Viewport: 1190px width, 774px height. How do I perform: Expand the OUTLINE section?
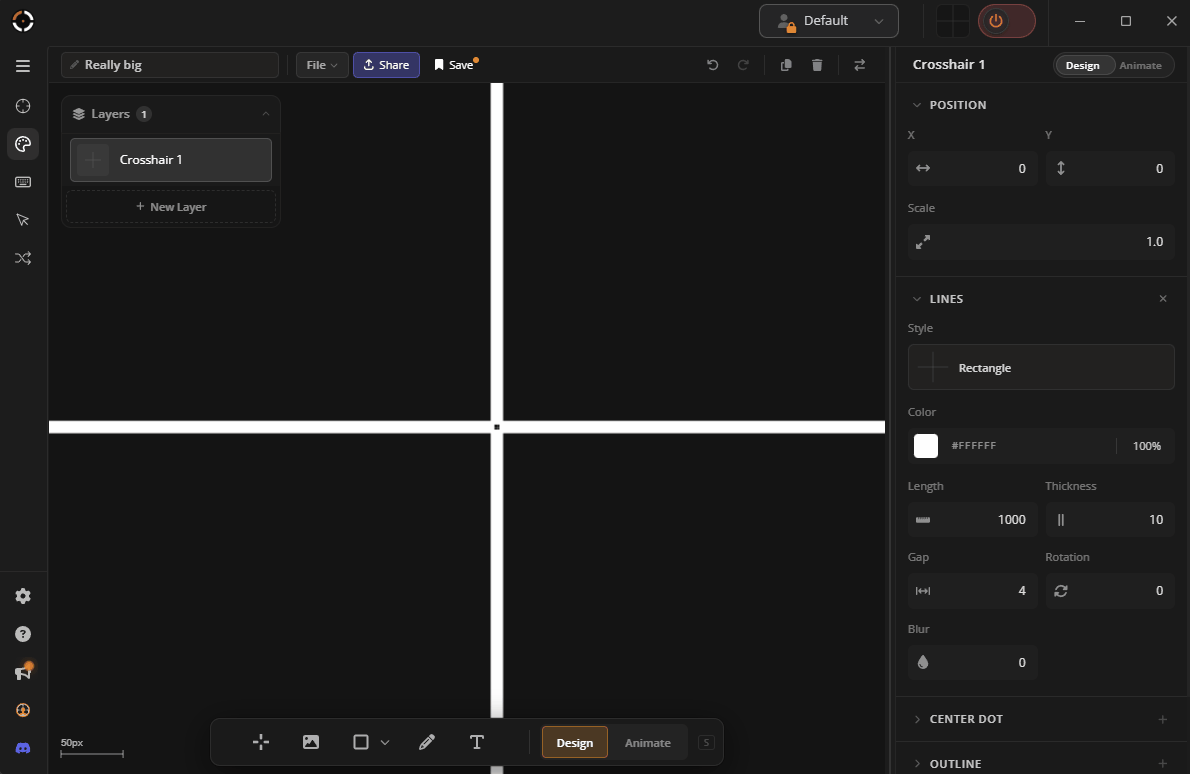[916, 763]
